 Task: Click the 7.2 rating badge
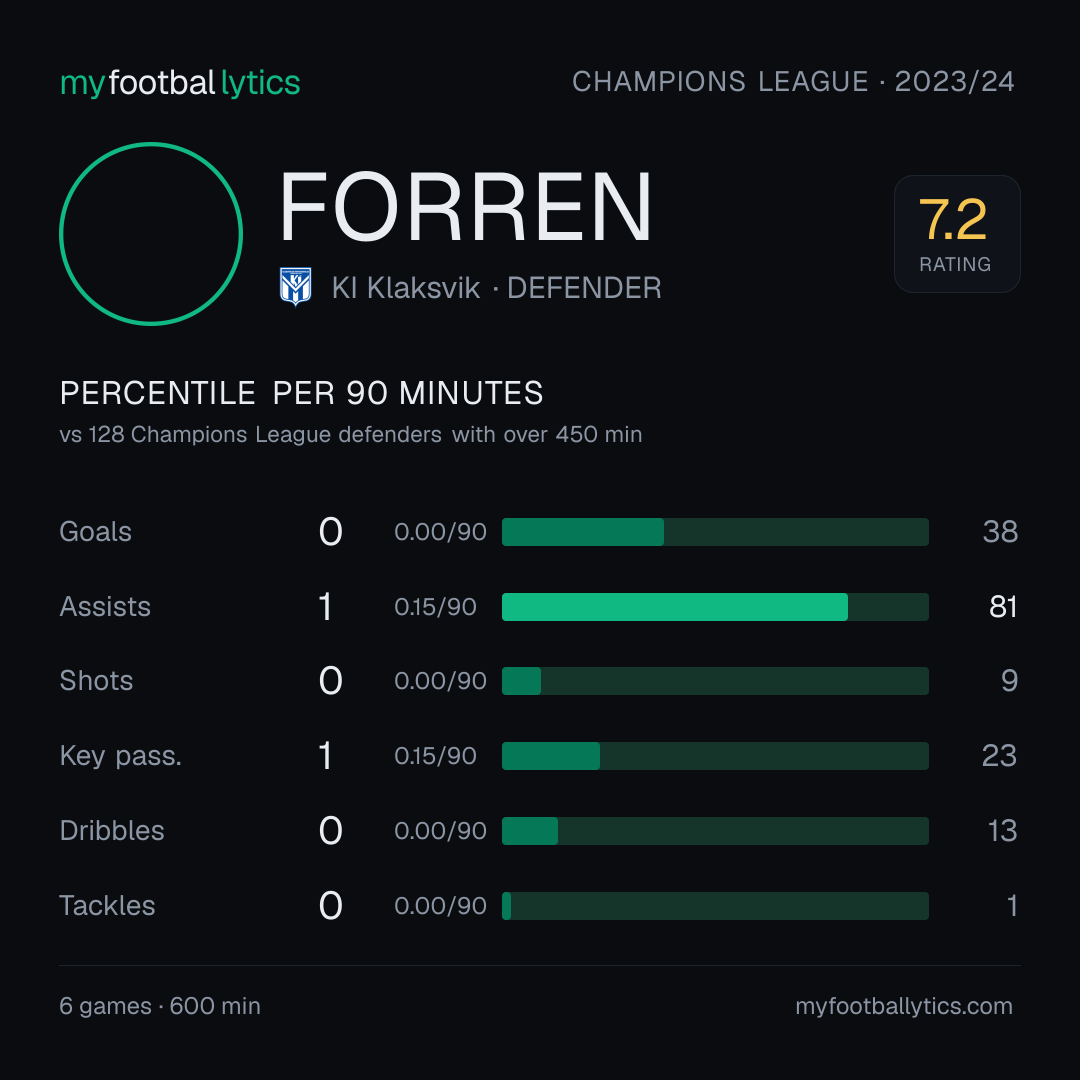(957, 233)
